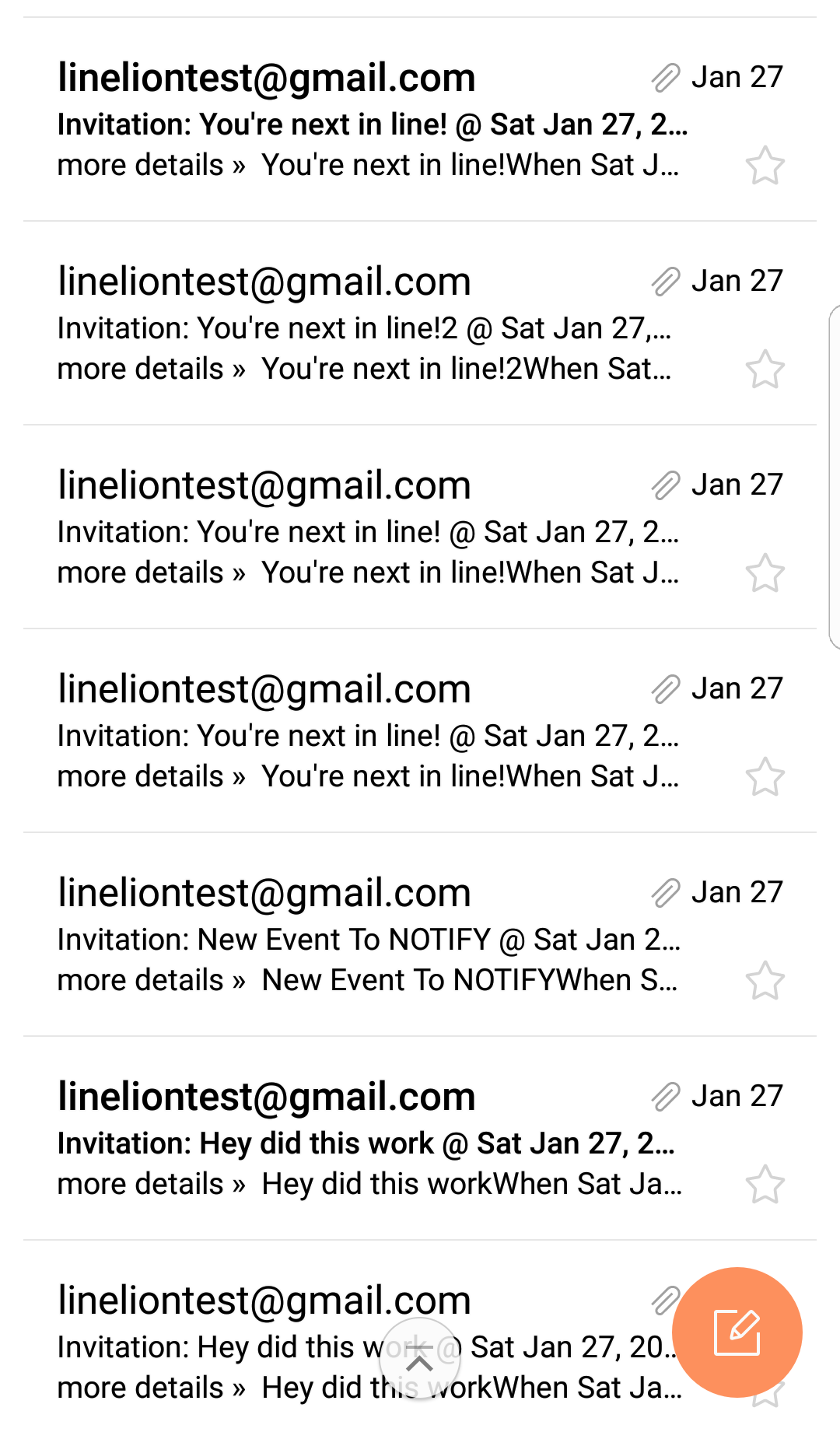
Task: Click paperclip icon on last partially visible email
Action: (x=665, y=1300)
